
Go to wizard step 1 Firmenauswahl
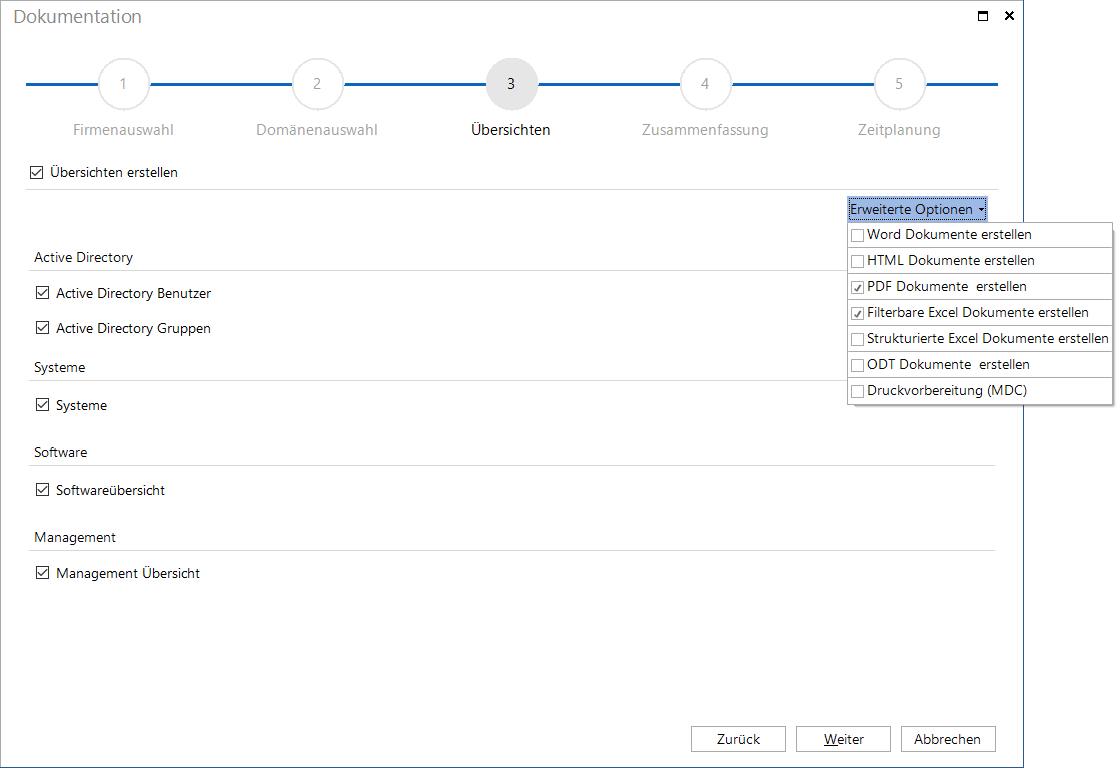click(123, 84)
